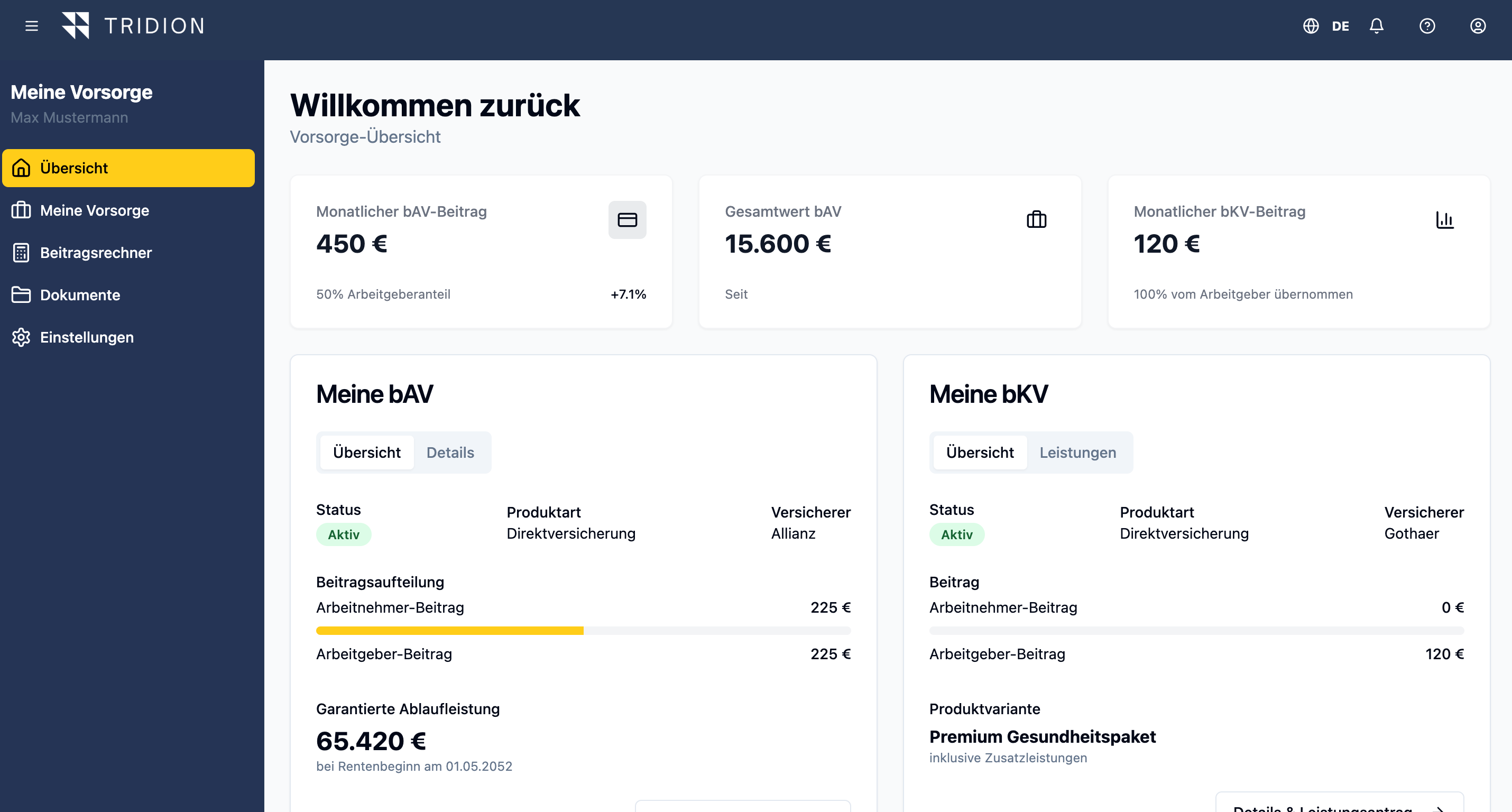Viewport: 1512px width, 812px height.
Task: Go to Dokumente in sidebar
Action: click(x=80, y=295)
